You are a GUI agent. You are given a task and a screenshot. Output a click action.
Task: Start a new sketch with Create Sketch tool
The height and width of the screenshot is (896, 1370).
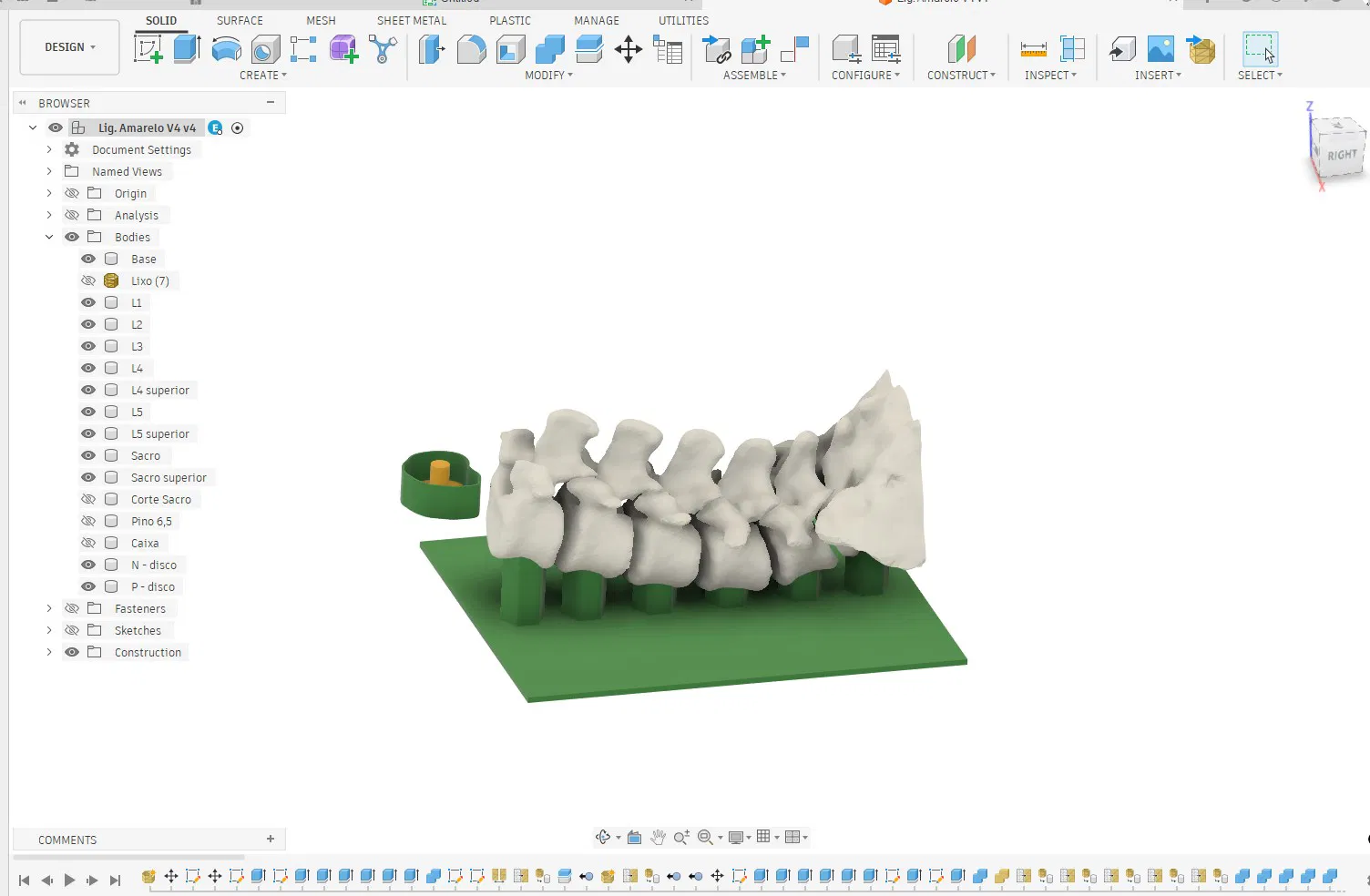tap(148, 49)
